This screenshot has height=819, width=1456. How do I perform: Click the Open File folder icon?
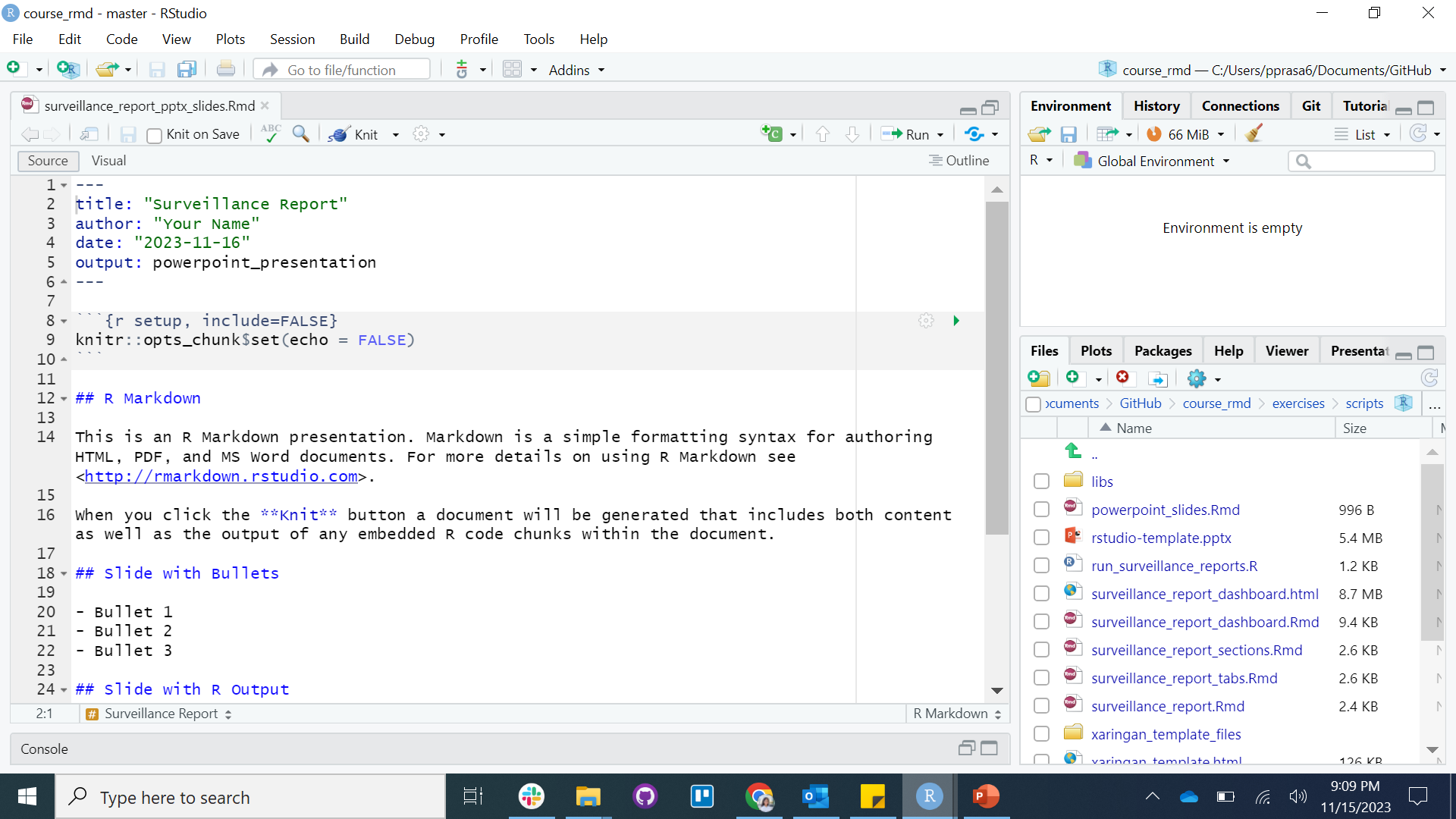(x=107, y=69)
